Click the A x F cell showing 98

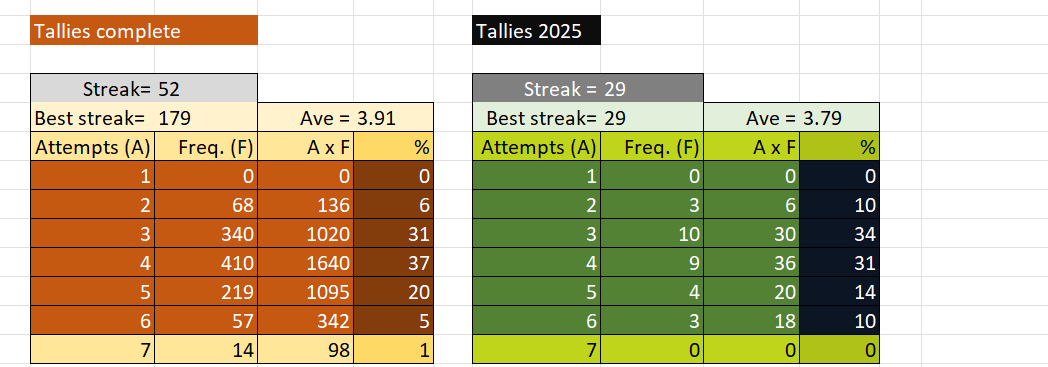tap(305, 350)
